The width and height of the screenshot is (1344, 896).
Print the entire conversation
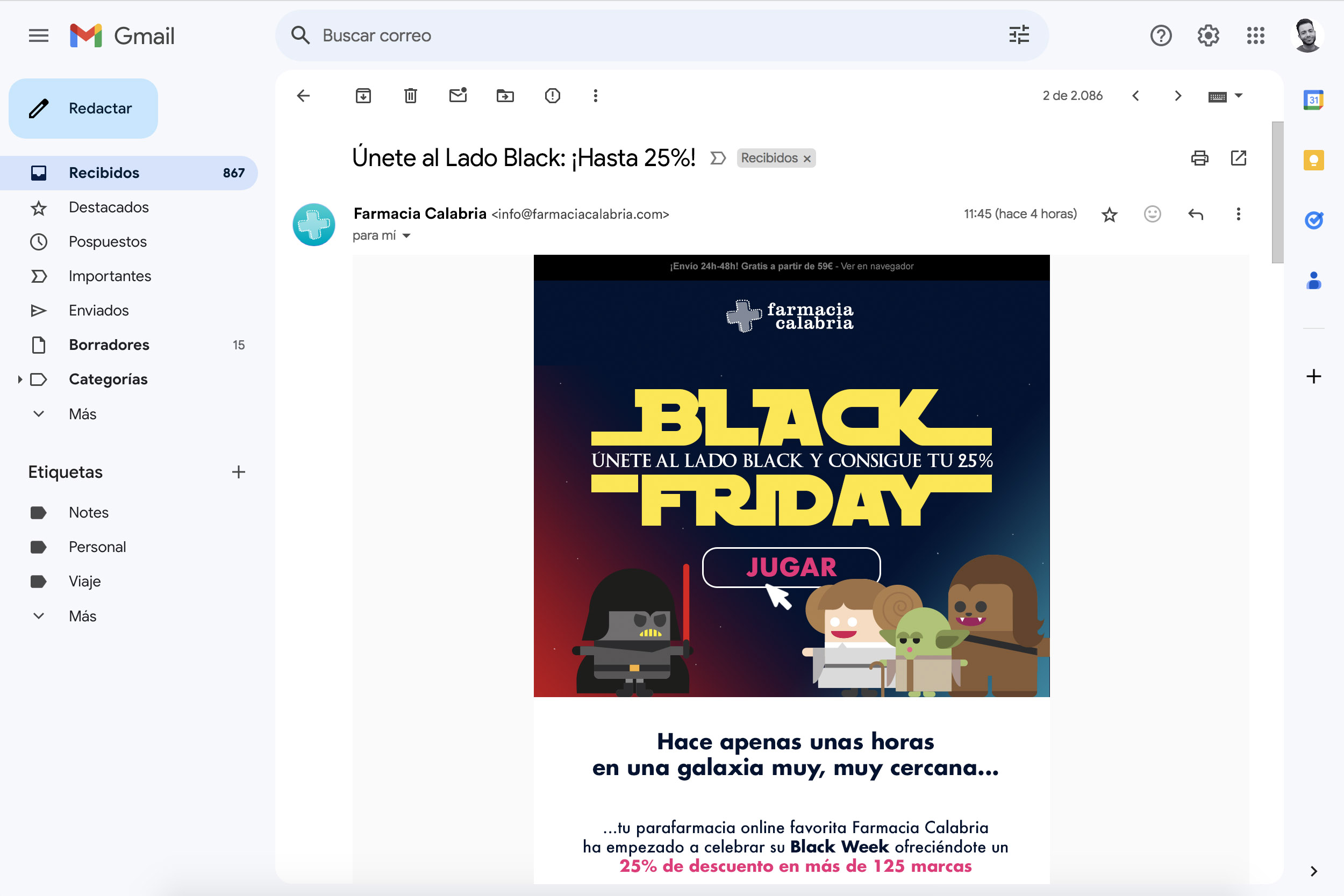[x=1199, y=157]
